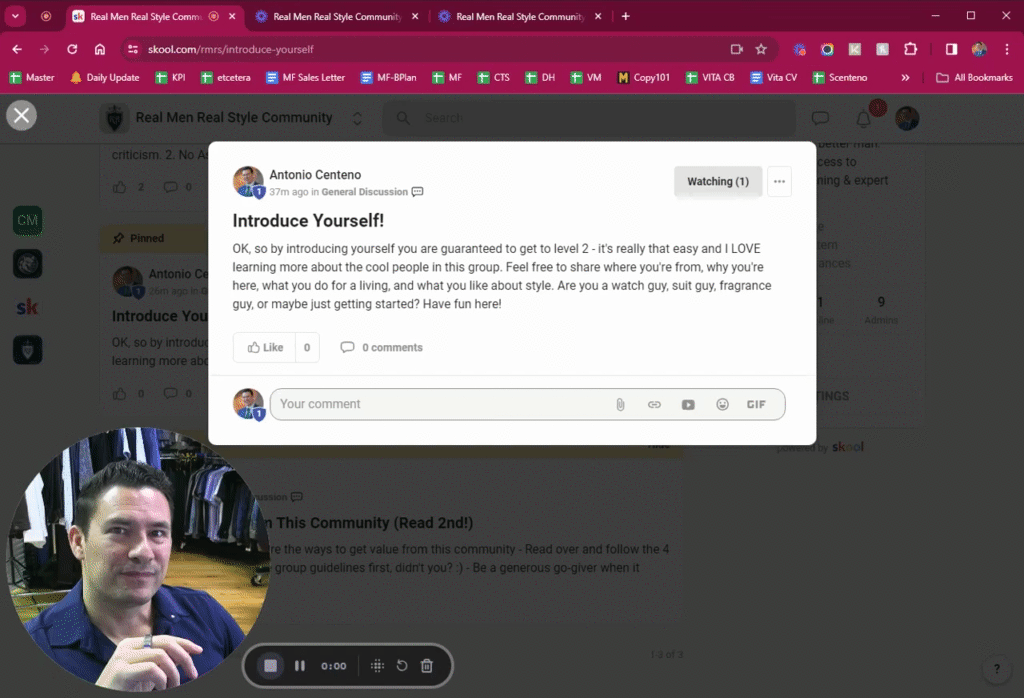Screen dimensions: 1024x698
Task: Open the browser side panel
Action: point(952,50)
